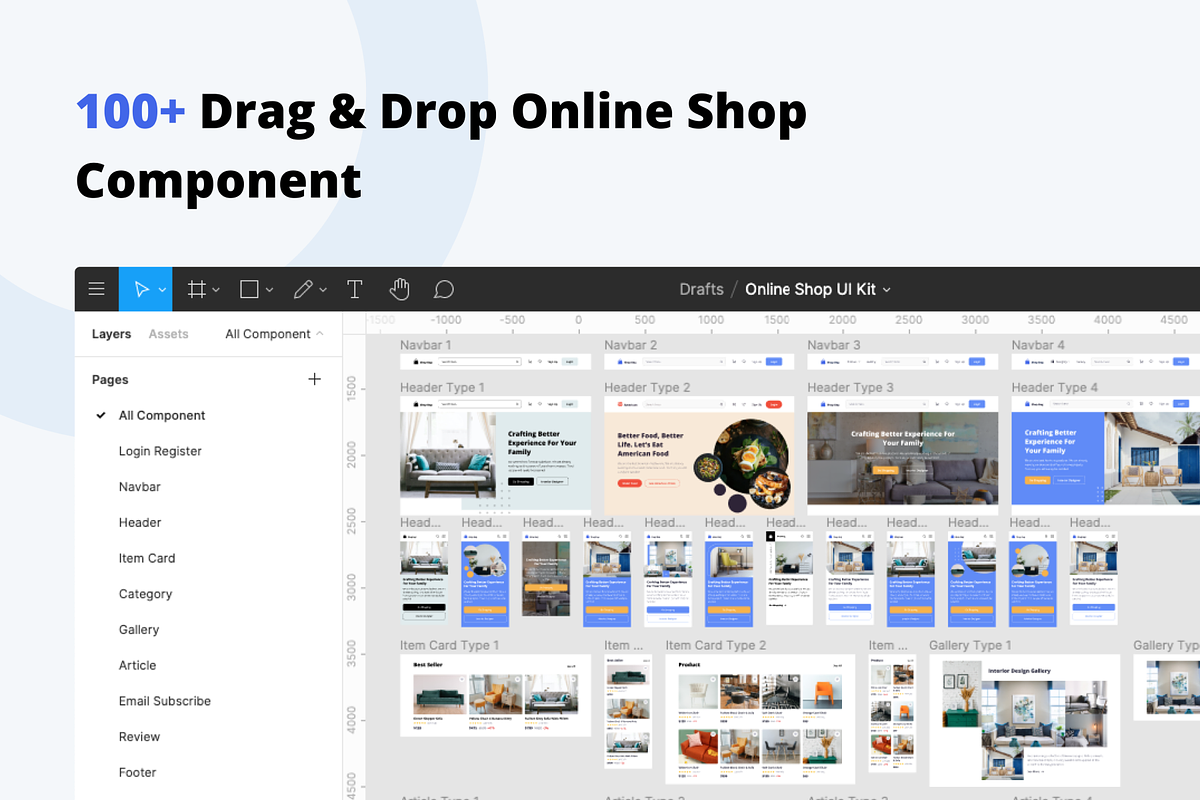Select the Navbar 2 frame label
This screenshot has width=1200, height=800.
(631, 345)
